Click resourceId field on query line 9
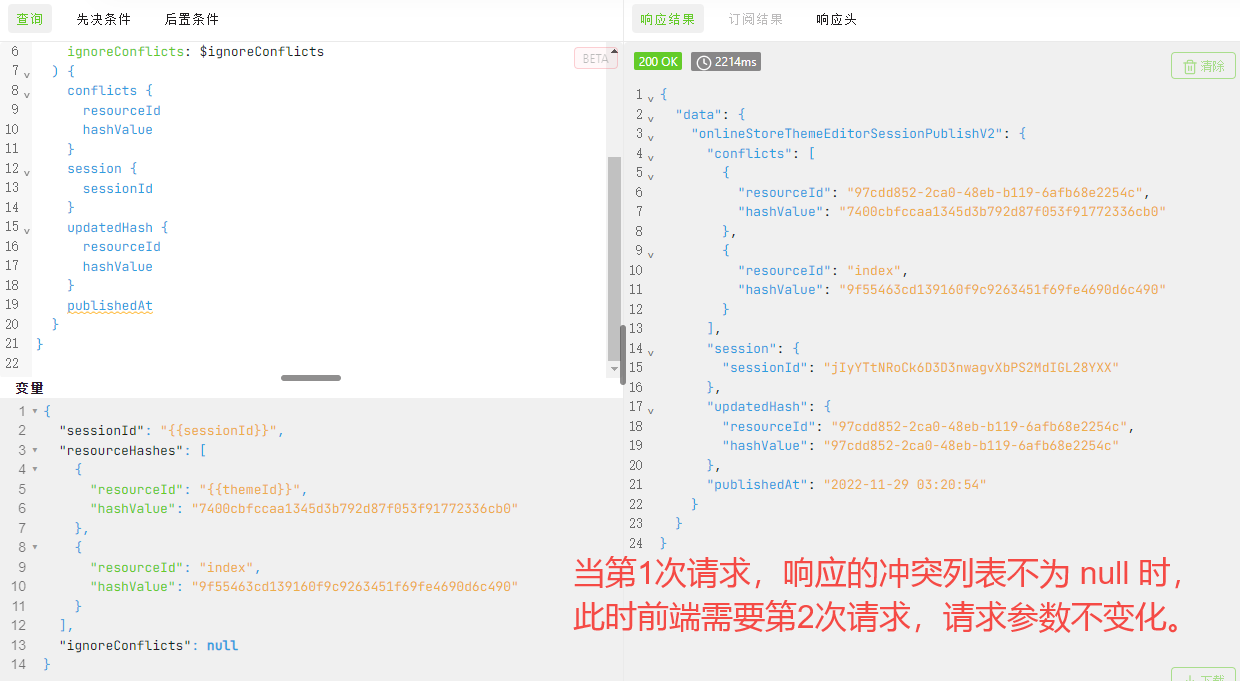1240x681 pixels. pyautogui.click(x=122, y=110)
